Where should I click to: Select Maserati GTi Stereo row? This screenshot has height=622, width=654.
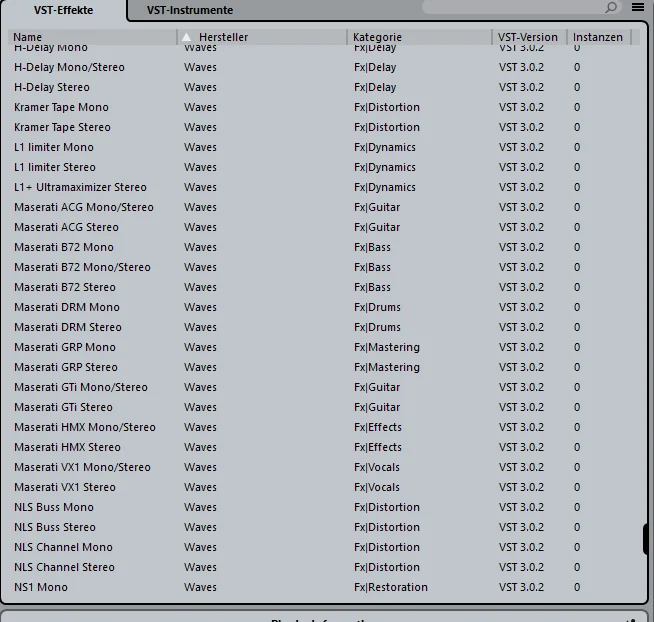(x=324, y=408)
